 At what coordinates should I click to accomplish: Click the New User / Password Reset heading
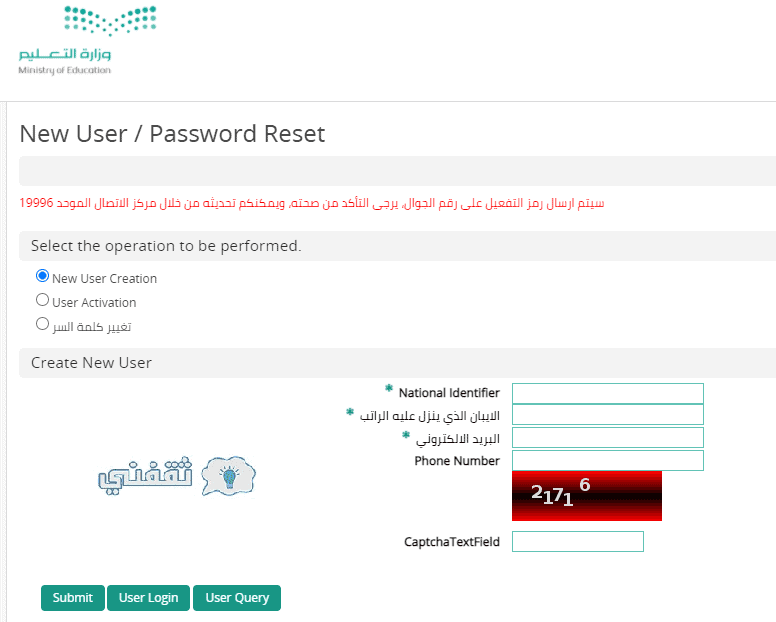[x=172, y=134]
